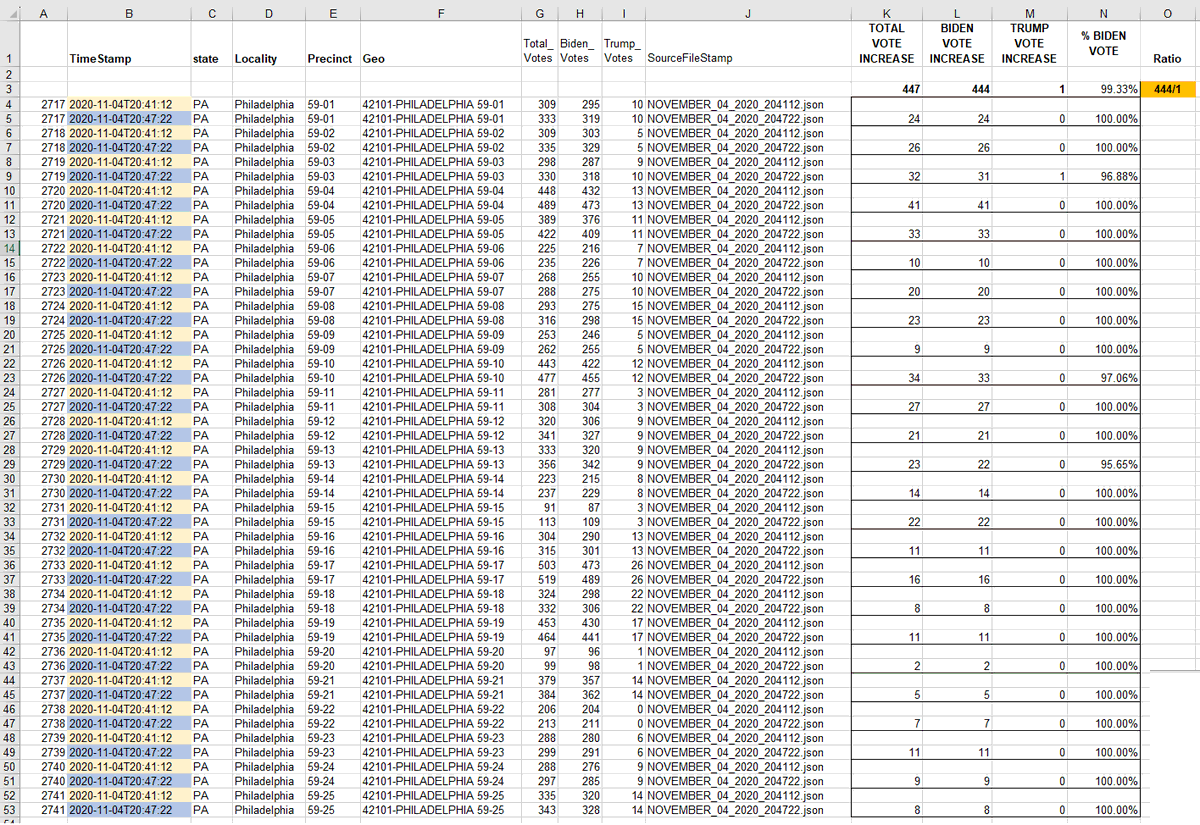This screenshot has height=825, width=1200.
Task: Click the BIDEN VOTE INCREASE header
Action: [x=957, y=44]
